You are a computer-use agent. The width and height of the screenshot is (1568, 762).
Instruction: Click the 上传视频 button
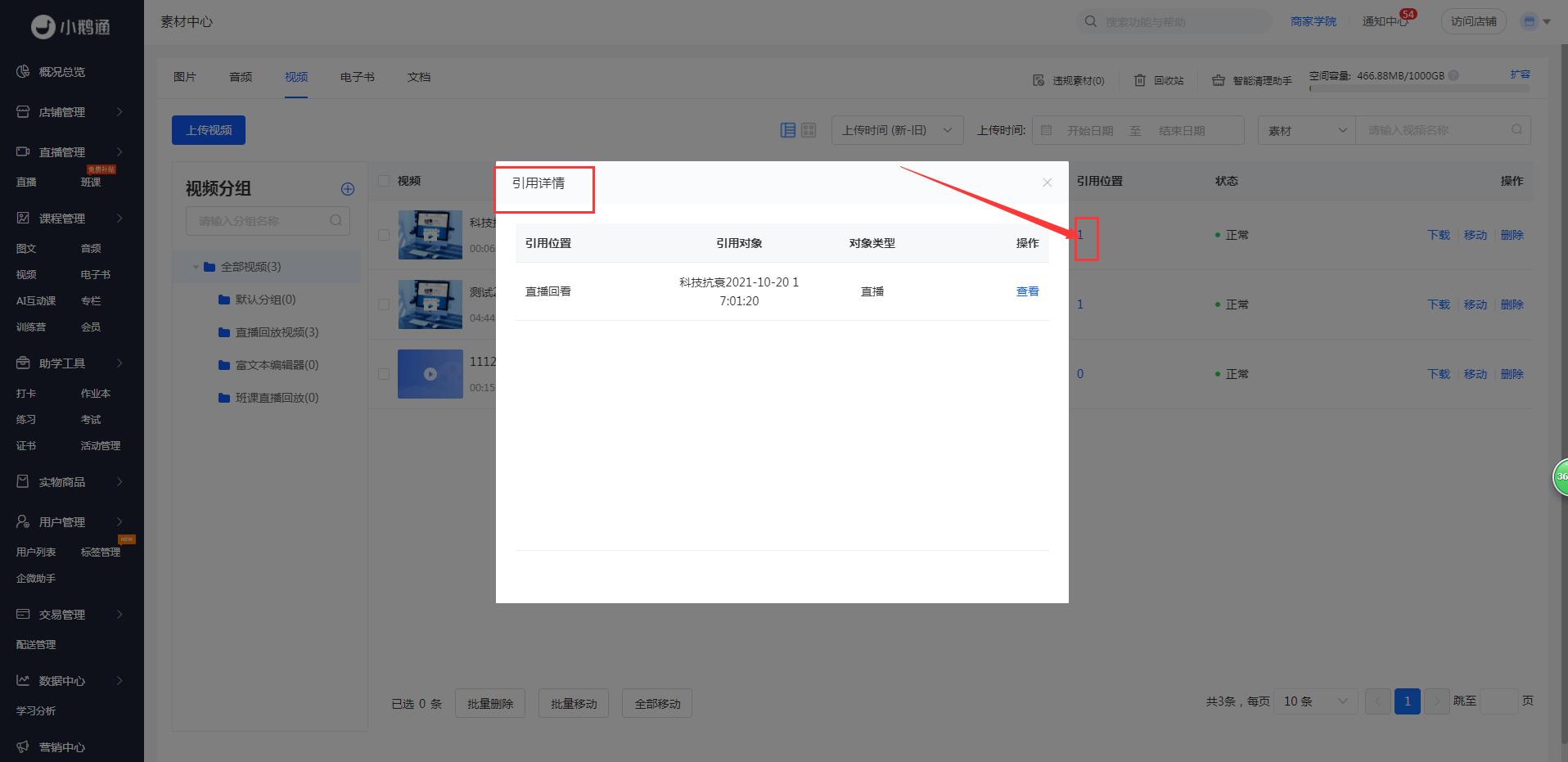point(209,130)
